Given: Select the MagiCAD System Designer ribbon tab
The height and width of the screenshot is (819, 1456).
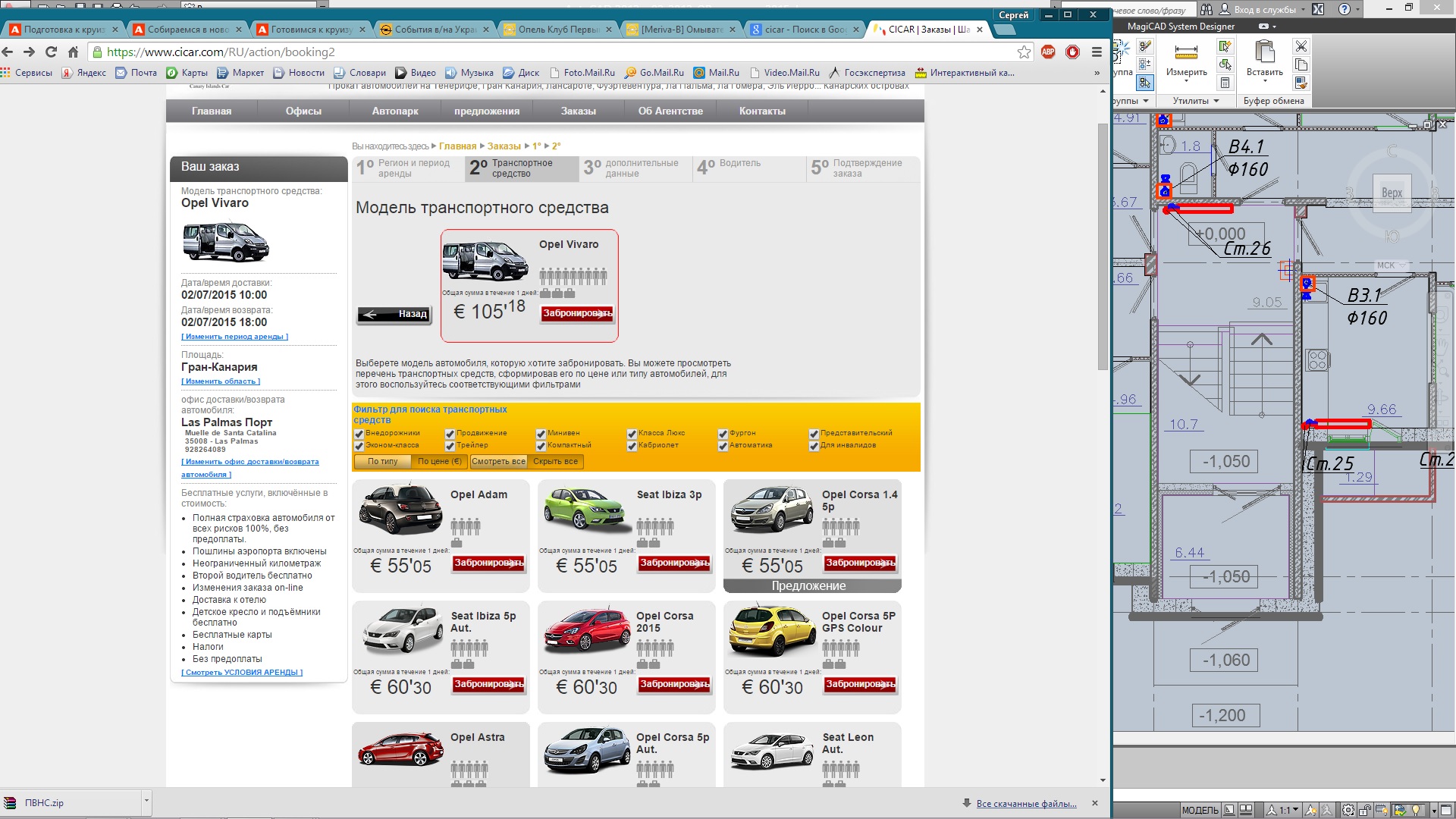Looking at the screenshot, I should pos(1181,27).
